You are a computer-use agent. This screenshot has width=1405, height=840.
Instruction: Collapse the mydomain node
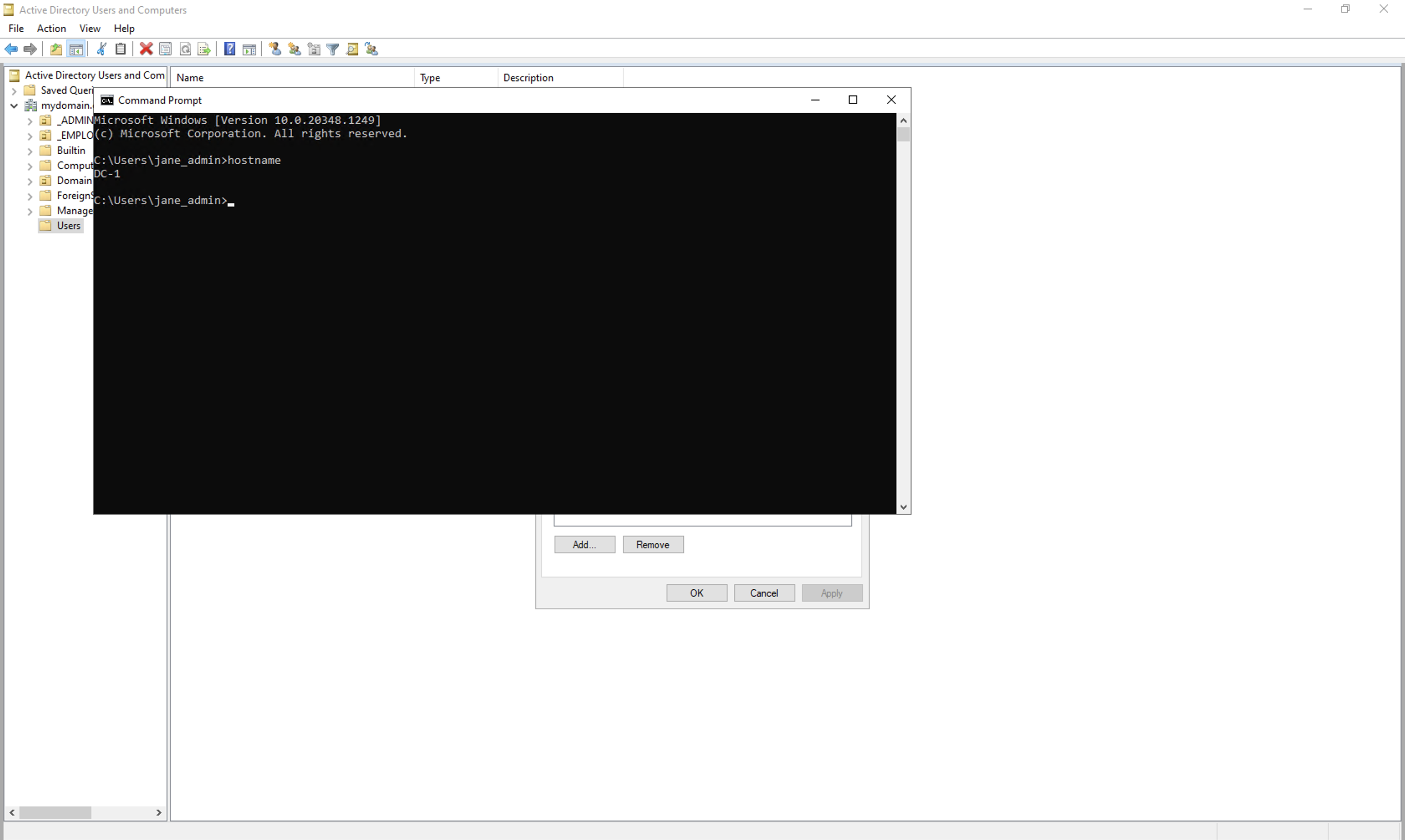click(14, 106)
